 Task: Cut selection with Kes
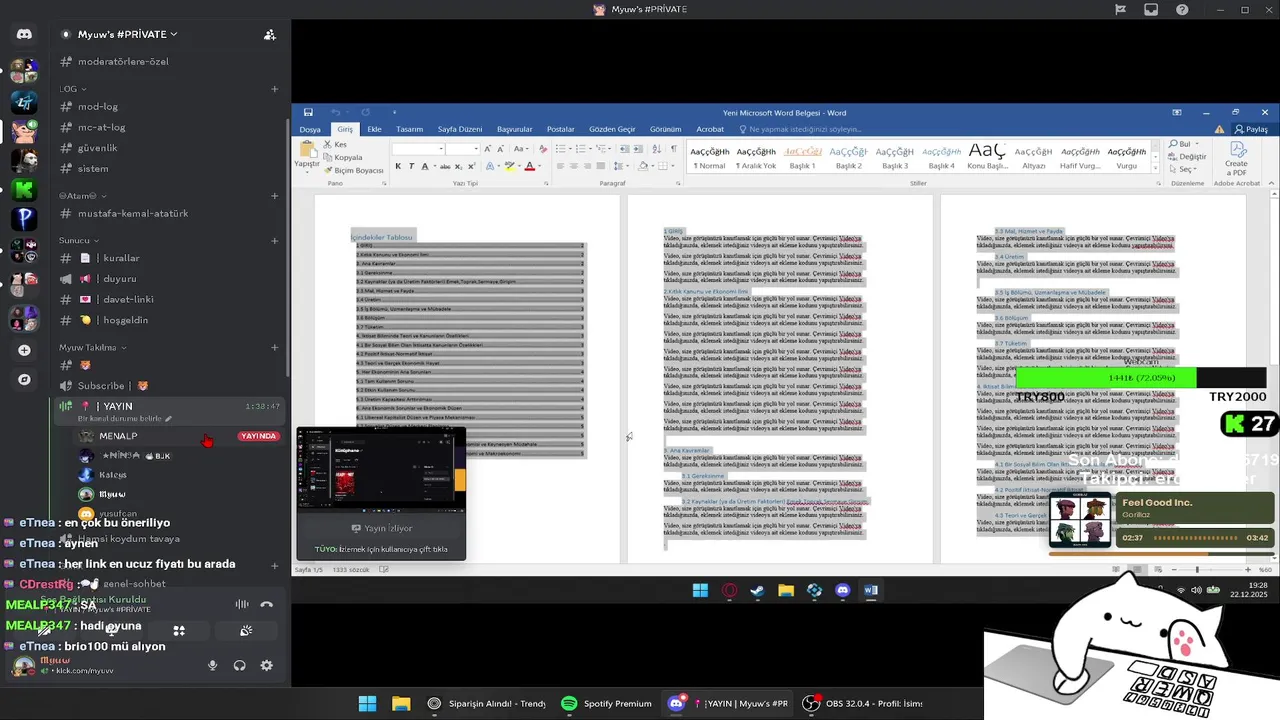334,145
